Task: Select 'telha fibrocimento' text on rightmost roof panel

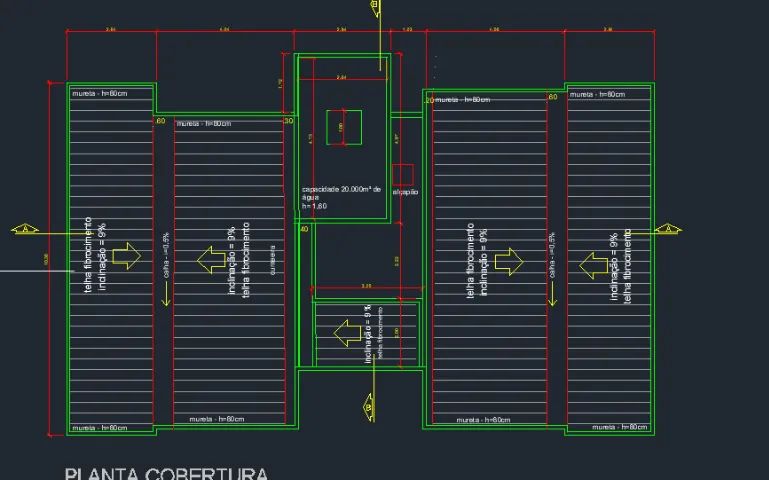Action: coord(627,266)
